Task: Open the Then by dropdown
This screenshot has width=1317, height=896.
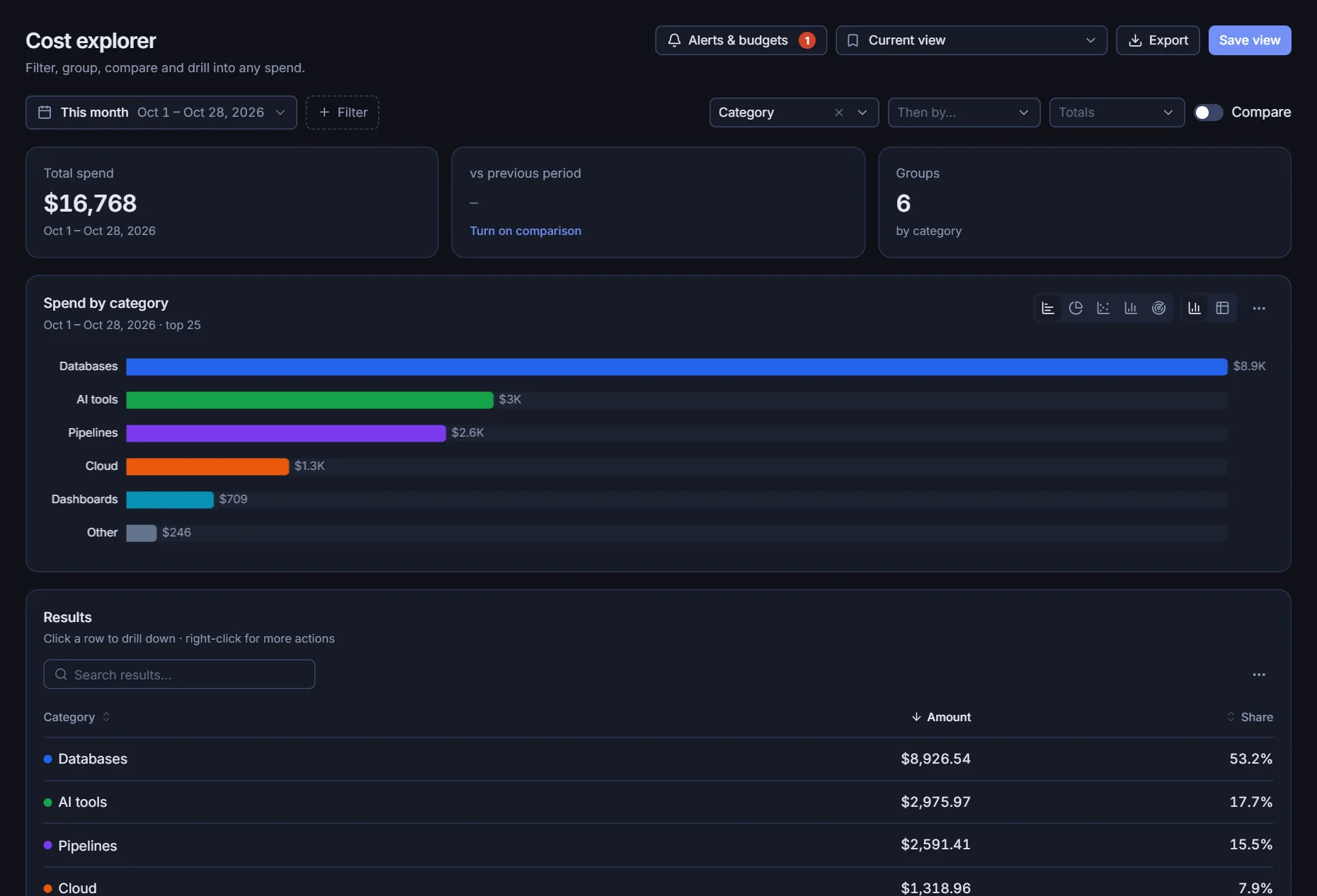Action: (x=964, y=113)
